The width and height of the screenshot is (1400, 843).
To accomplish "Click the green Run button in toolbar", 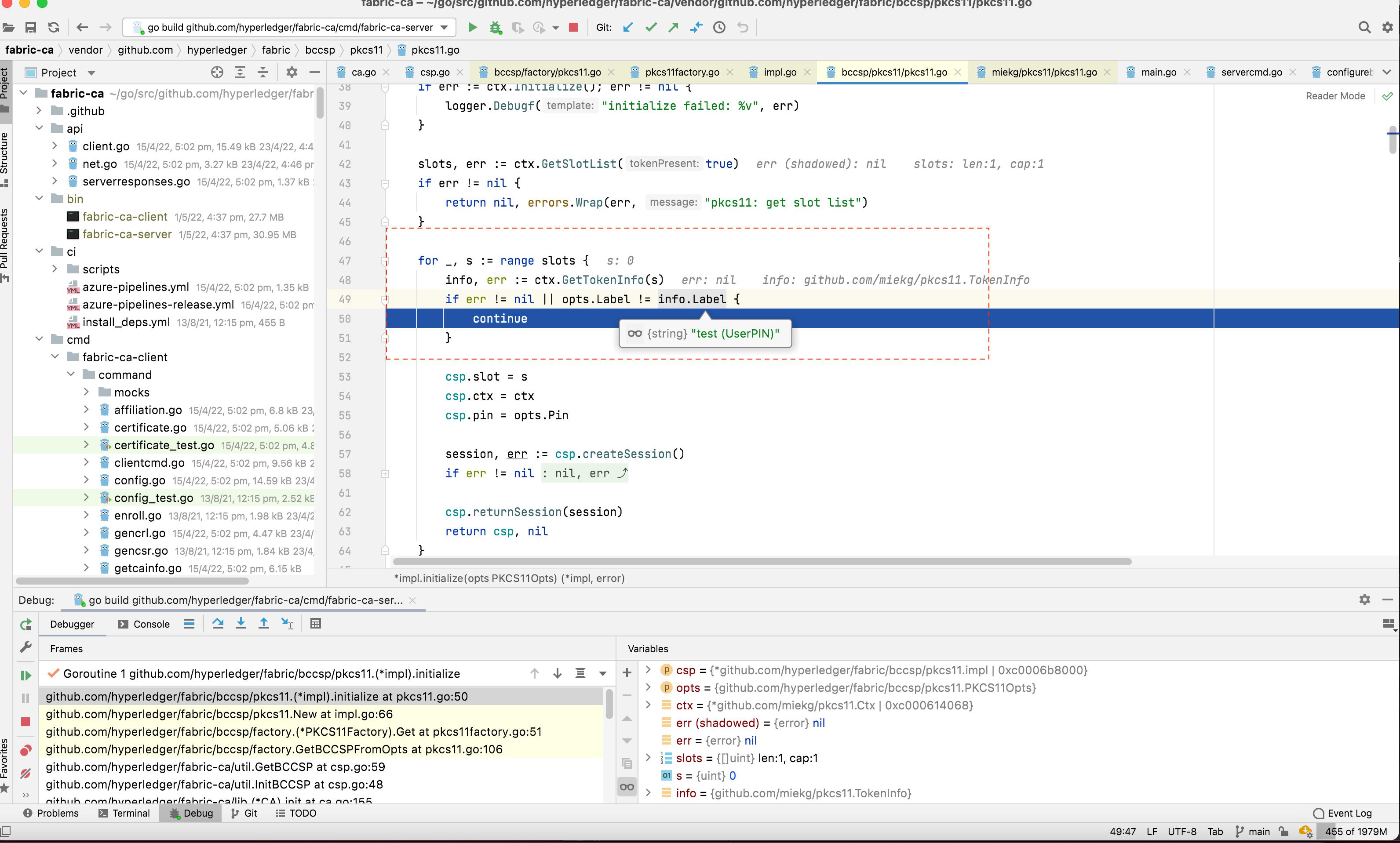I will pyautogui.click(x=472, y=27).
